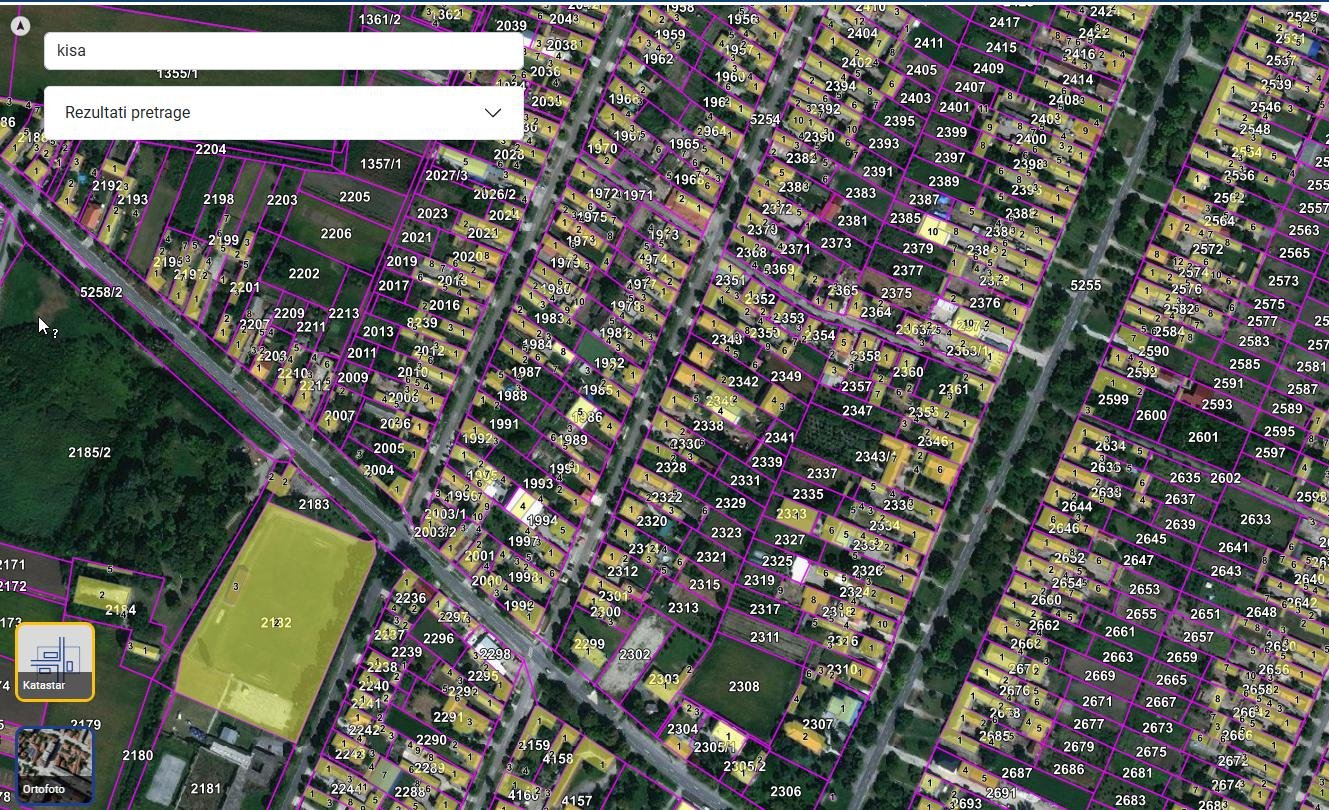Click parcel labeled 2202
The height and width of the screenshot is (810, 1329).
[x=303, y=274]
